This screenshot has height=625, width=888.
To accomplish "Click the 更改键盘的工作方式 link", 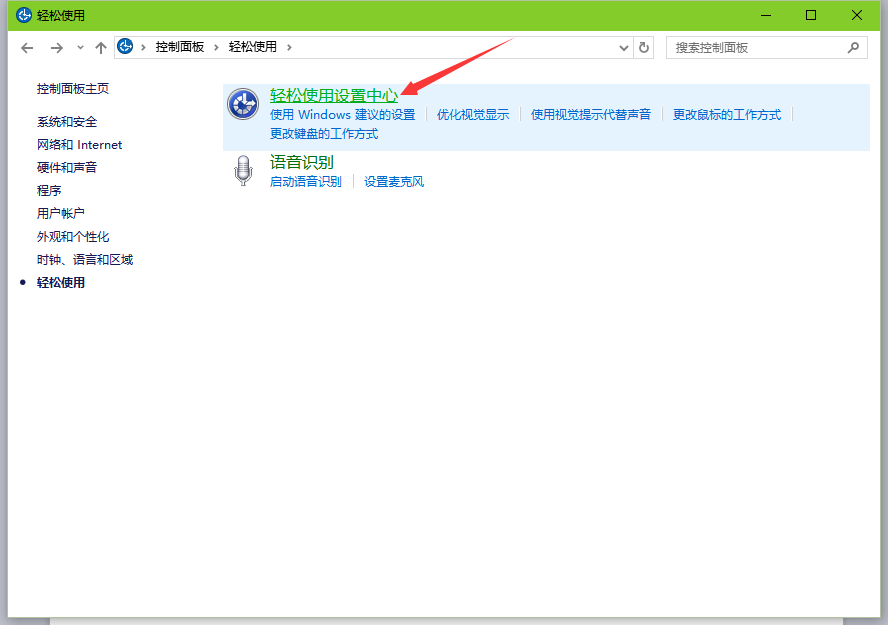I will point(324,134).
